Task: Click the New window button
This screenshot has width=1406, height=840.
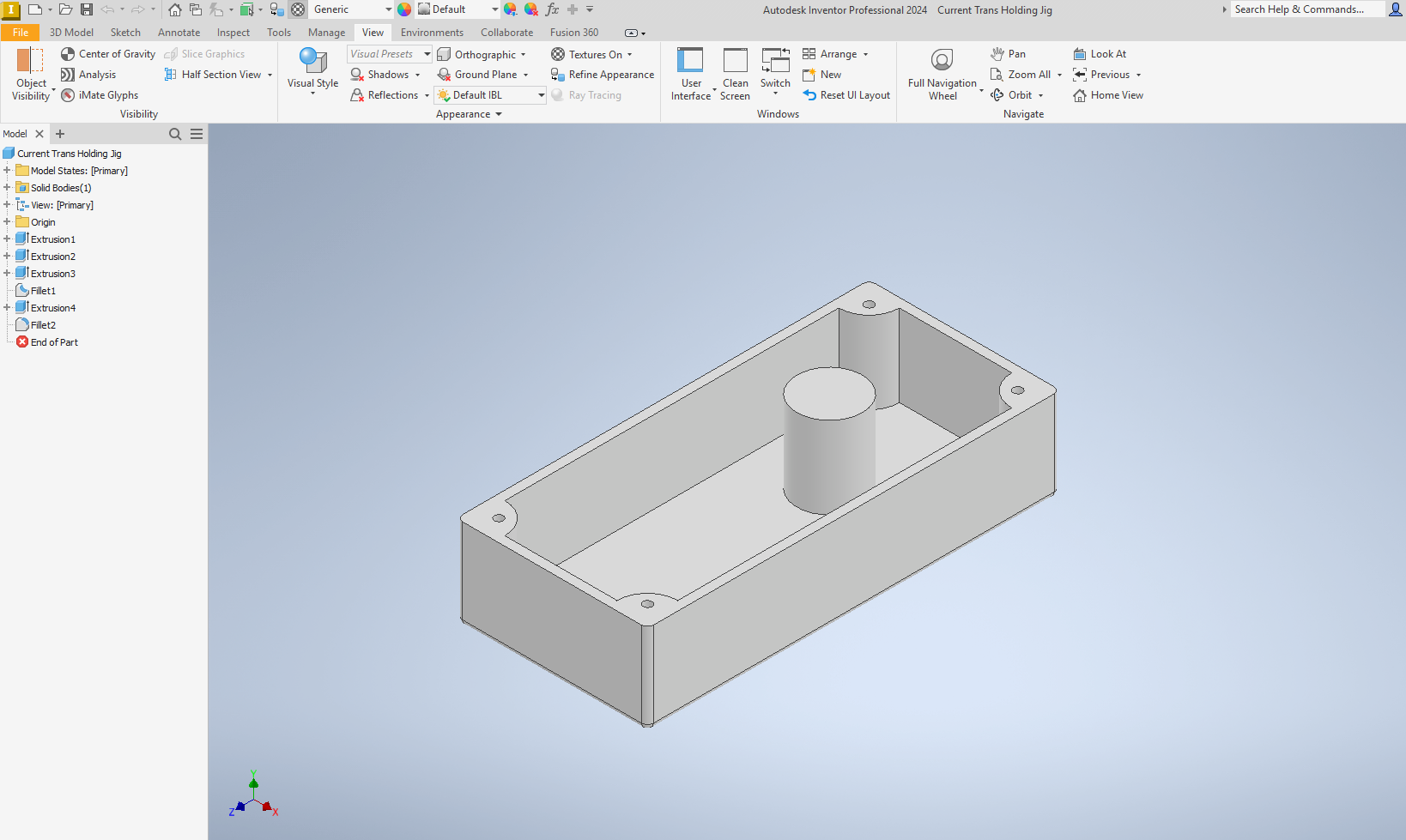Action: click(x=822, y=75)
